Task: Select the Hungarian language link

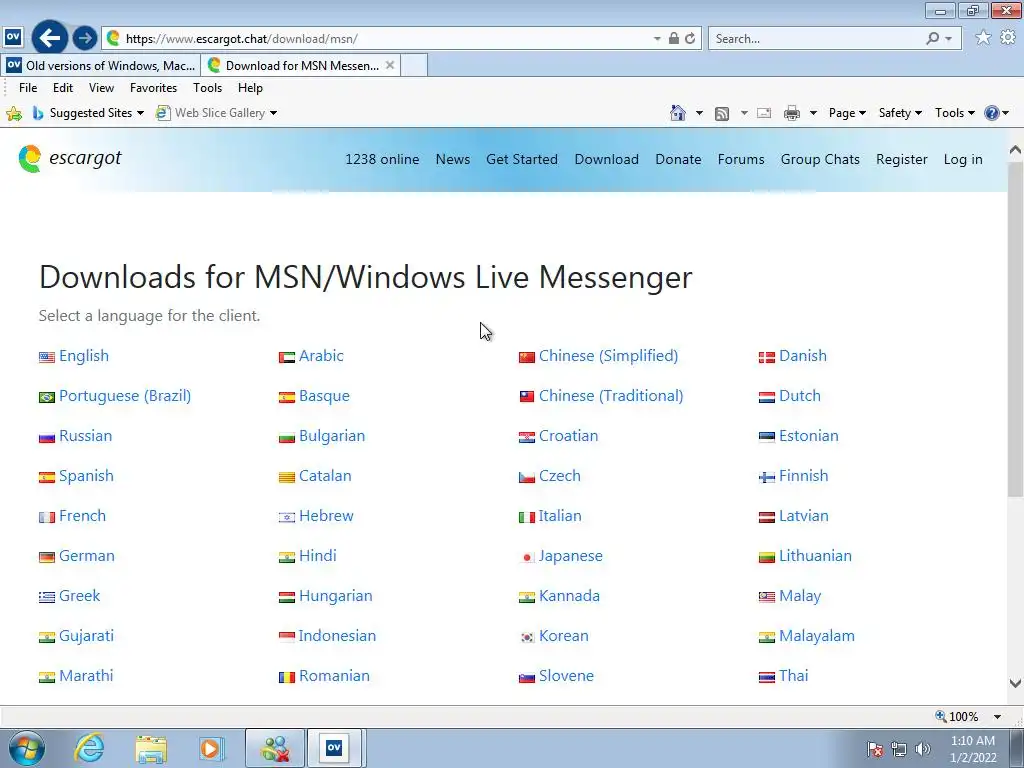Action: (336, 596)
